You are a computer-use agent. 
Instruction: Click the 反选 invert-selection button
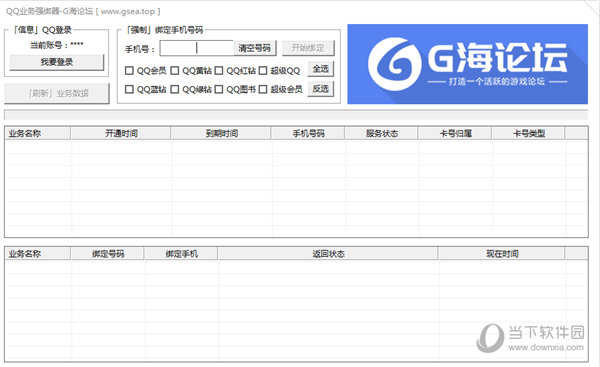tap(321, 89)
